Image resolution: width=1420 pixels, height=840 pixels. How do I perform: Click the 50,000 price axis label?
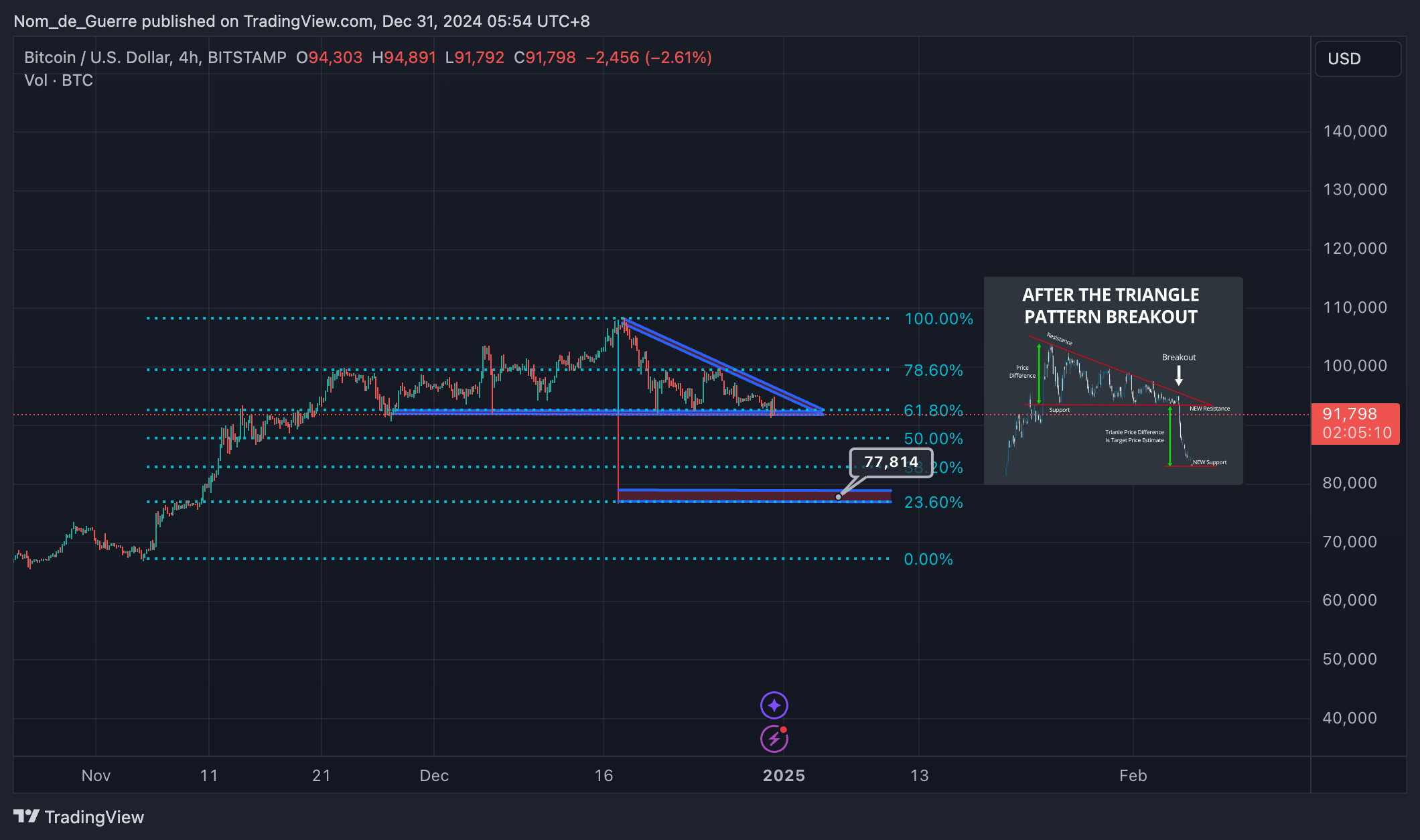coord(1350,659)
